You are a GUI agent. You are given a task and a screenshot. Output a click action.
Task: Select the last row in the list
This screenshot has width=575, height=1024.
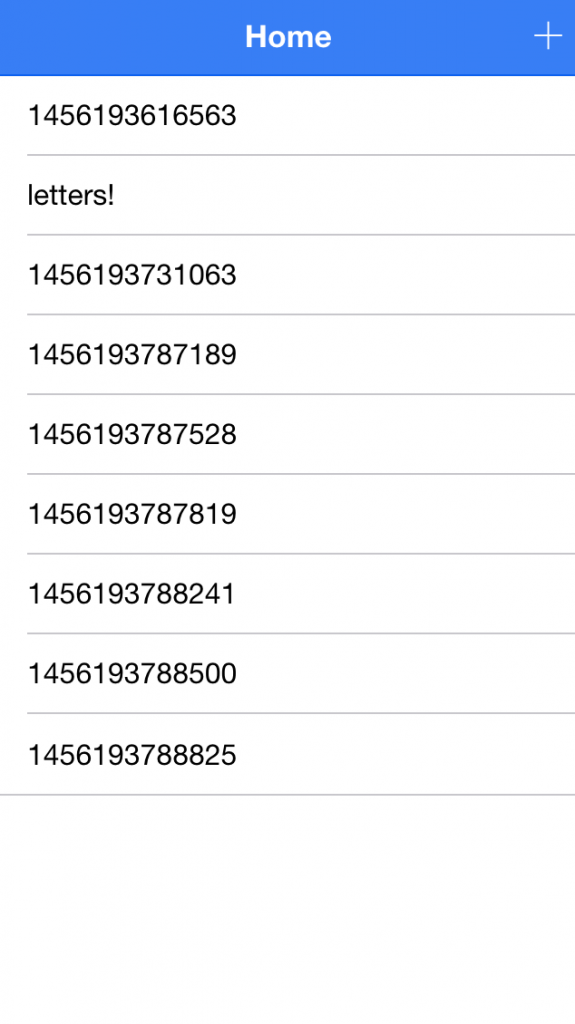click(288, 754)
